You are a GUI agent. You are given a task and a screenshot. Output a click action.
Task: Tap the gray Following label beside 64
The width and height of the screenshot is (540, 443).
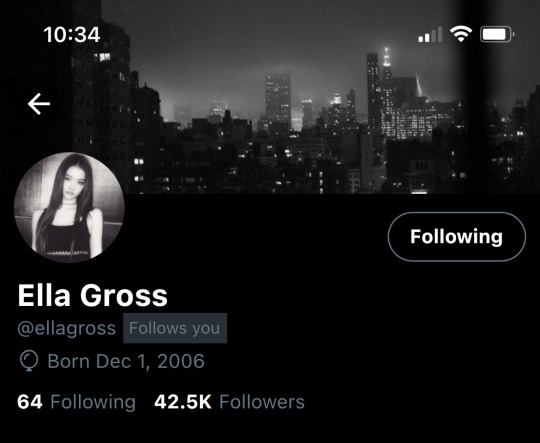(x=93, y=402)
